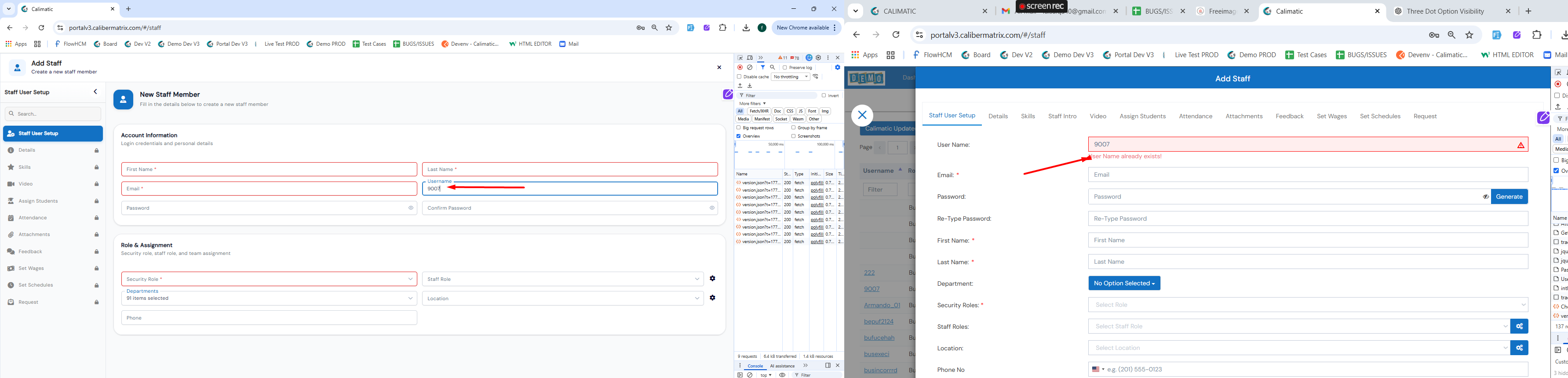Open the FlowHCM bookmark in the left window
The height and width of the screenshot is (378, 1568).
click(x=71, y=44)
